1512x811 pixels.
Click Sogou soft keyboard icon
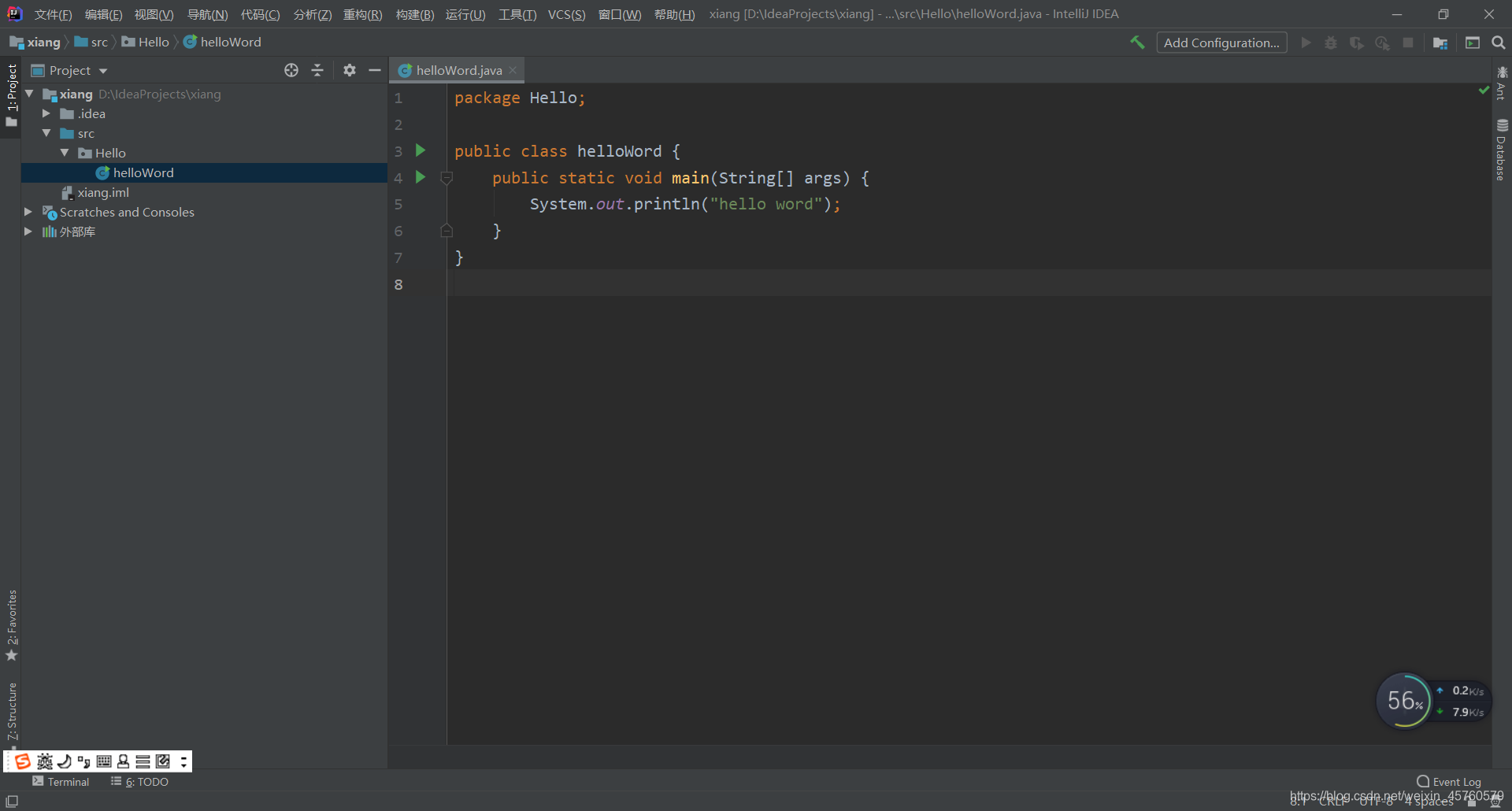coord(104,761)
